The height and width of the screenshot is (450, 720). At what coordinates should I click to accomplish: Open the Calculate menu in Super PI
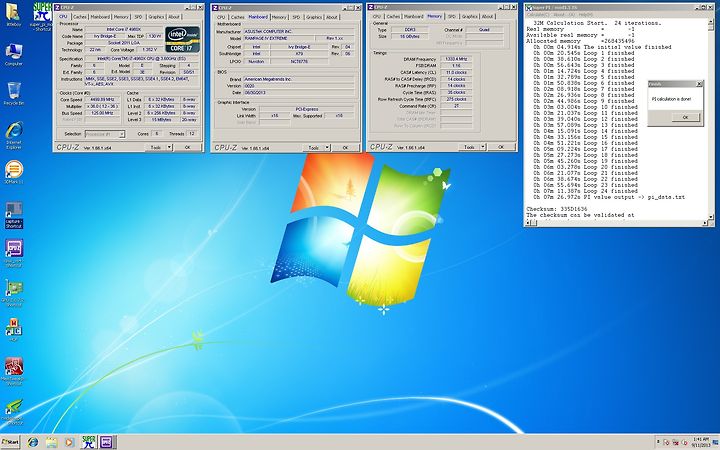[539, 15]
